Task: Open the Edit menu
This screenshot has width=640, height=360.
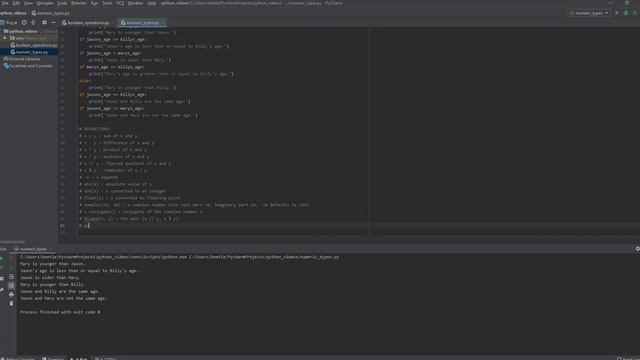Action: click(16, 3)
